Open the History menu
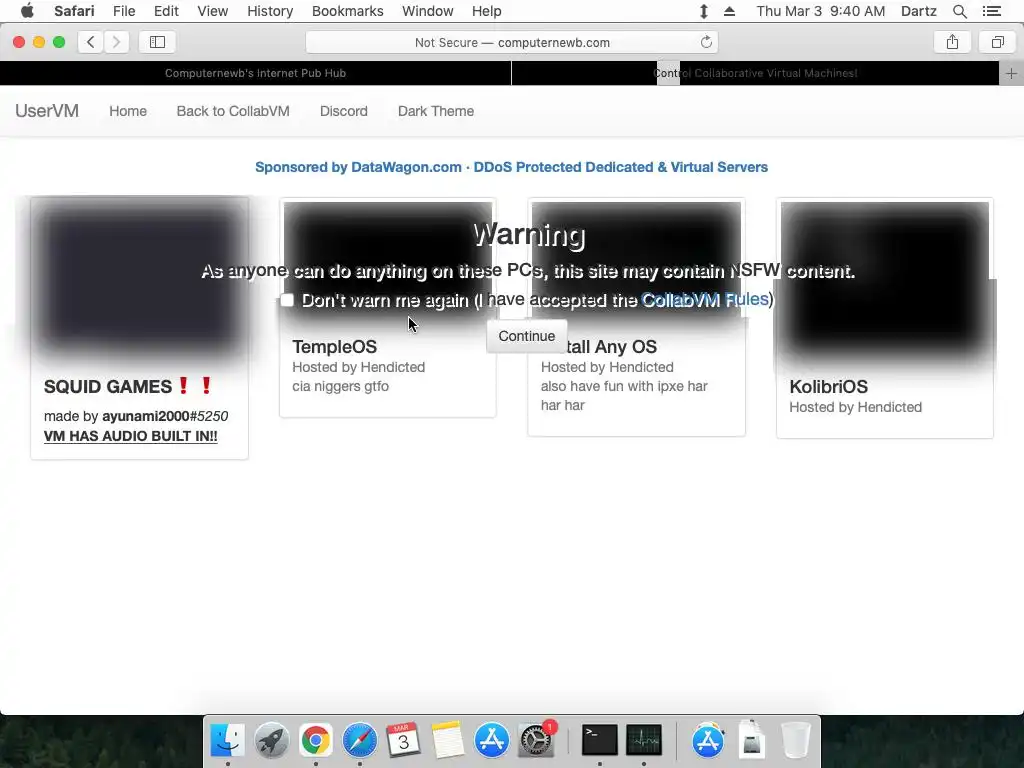The image size is (1024, 768). tap(270, 11)
